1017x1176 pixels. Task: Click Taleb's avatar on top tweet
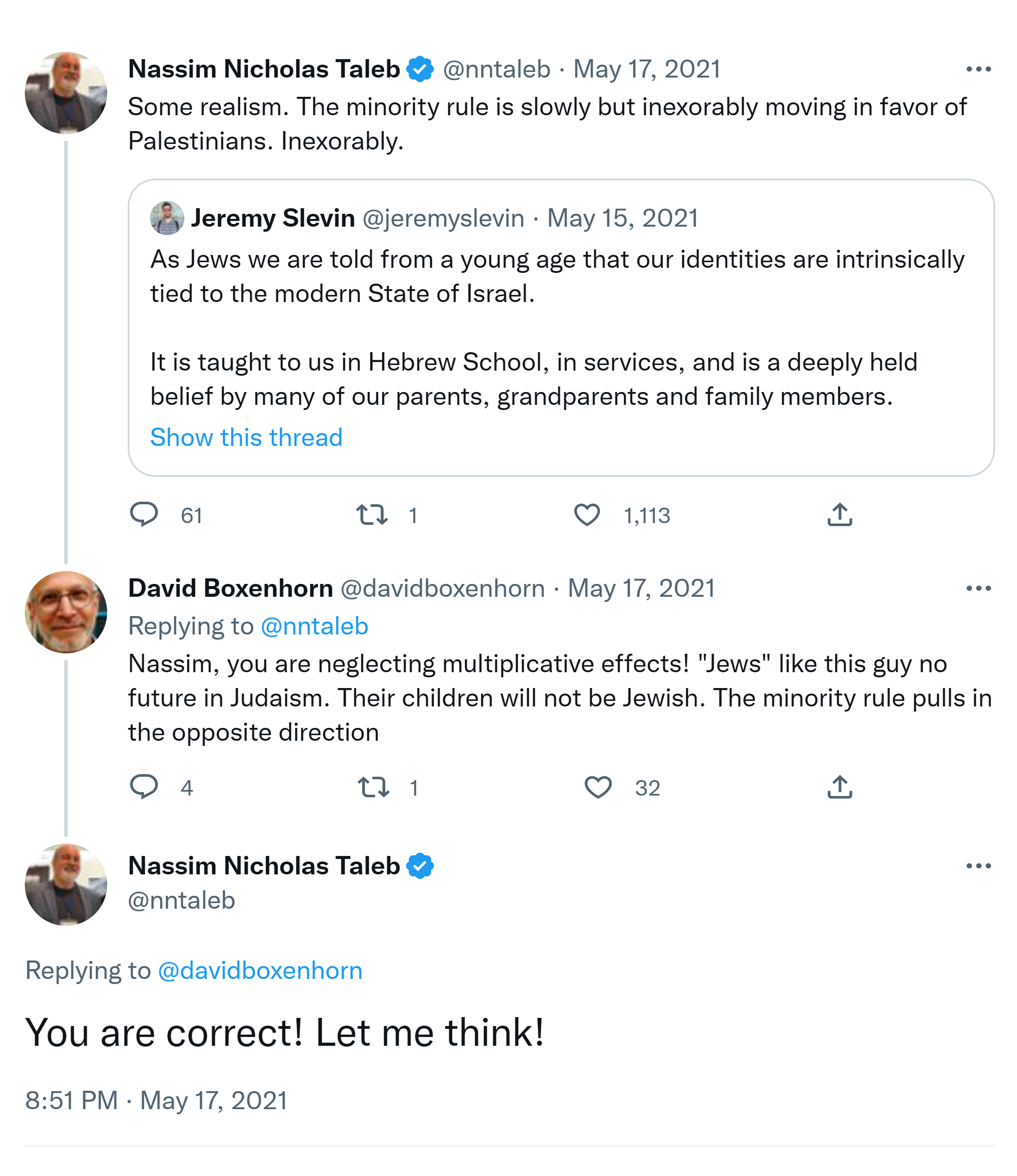(66, 93)
